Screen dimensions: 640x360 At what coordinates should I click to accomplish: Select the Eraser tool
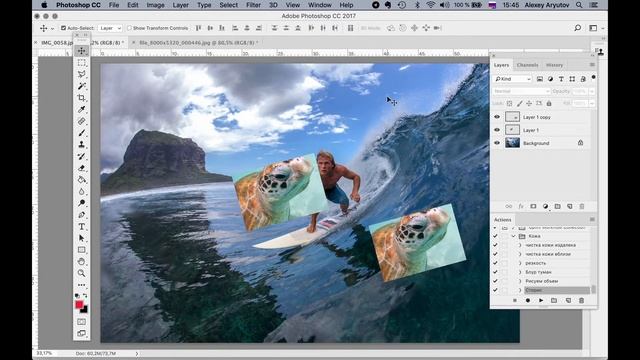(x=82, y=168)
